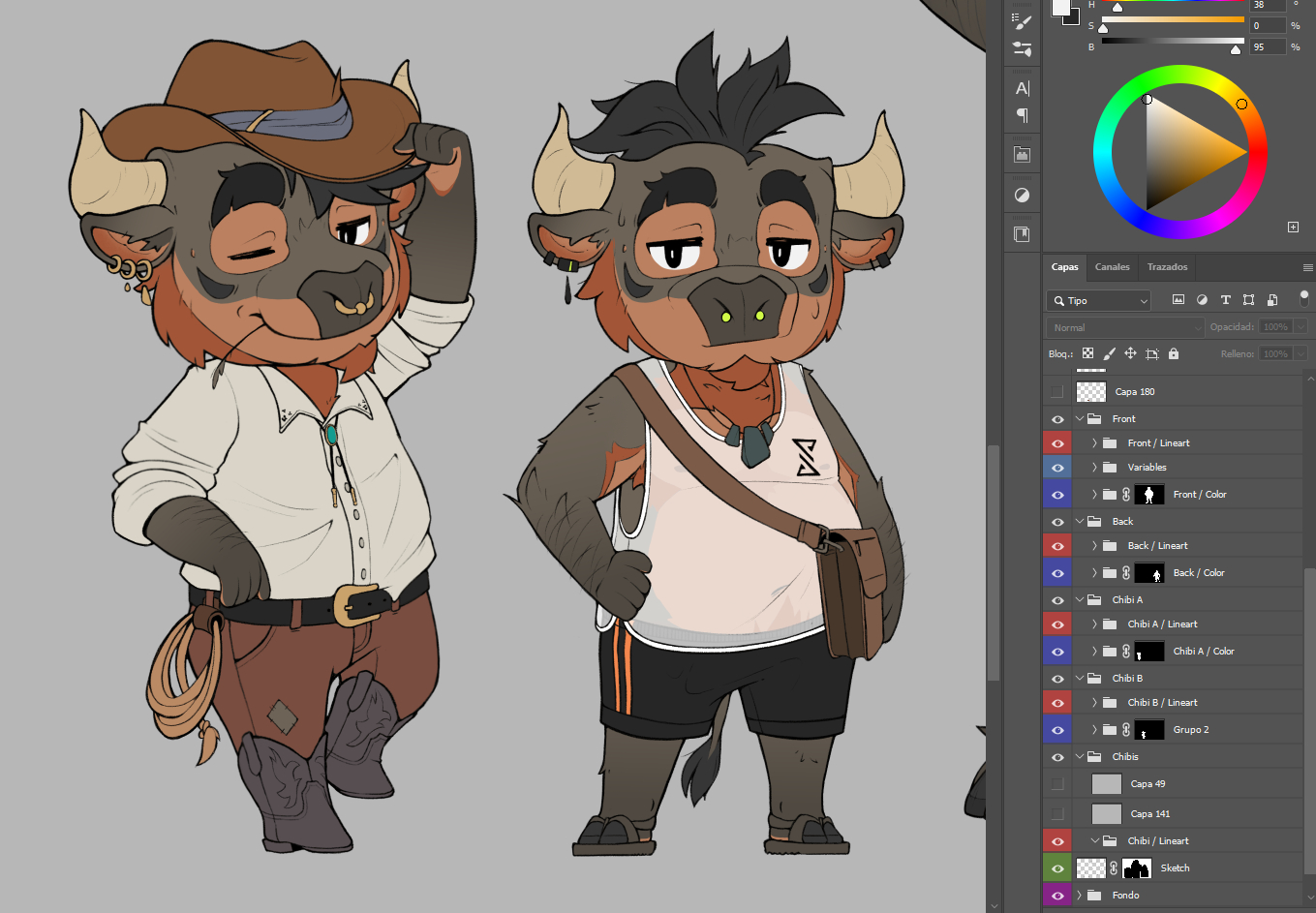Open the Tipo layer filter dropdown
The width and height of the screenshot is (1316, 913).
1098,301
